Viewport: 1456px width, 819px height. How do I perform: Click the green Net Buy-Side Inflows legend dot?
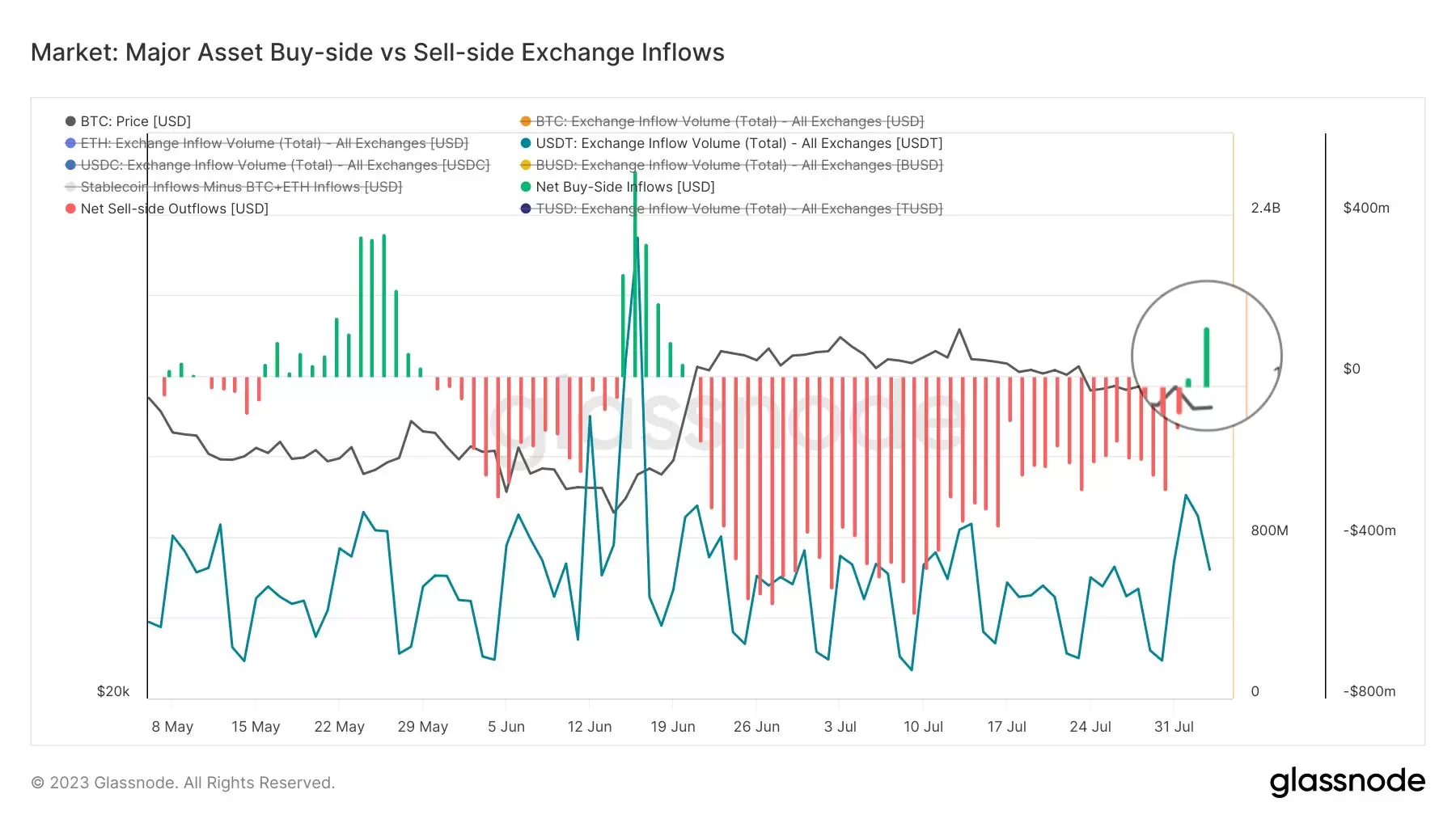pyautogui.click(x=526, y=187)
